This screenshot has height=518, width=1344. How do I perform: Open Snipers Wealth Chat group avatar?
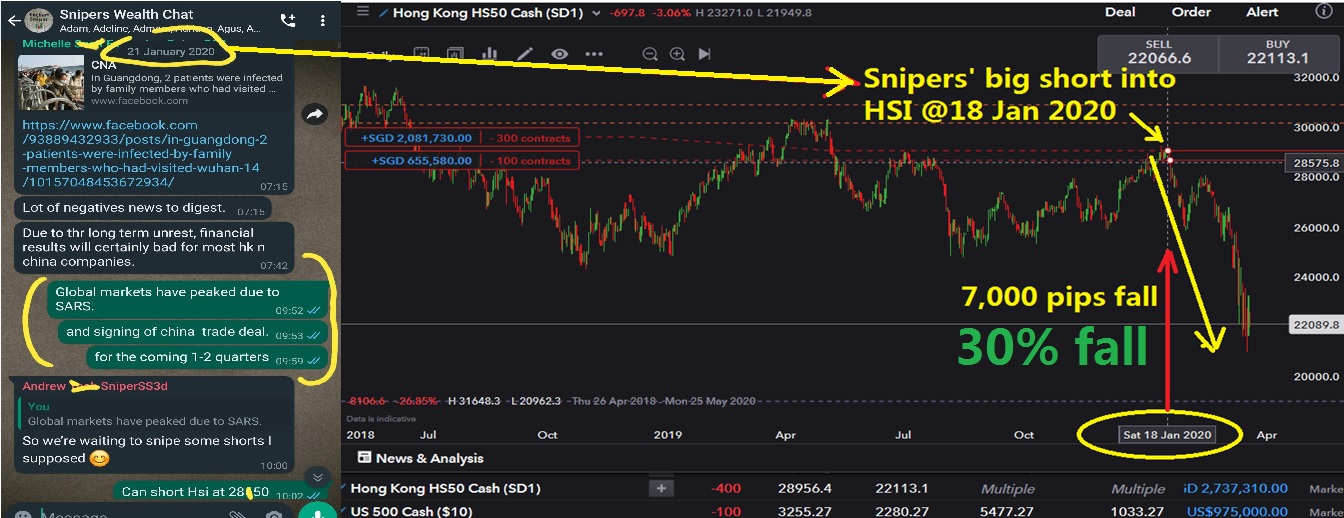point(39,20)
